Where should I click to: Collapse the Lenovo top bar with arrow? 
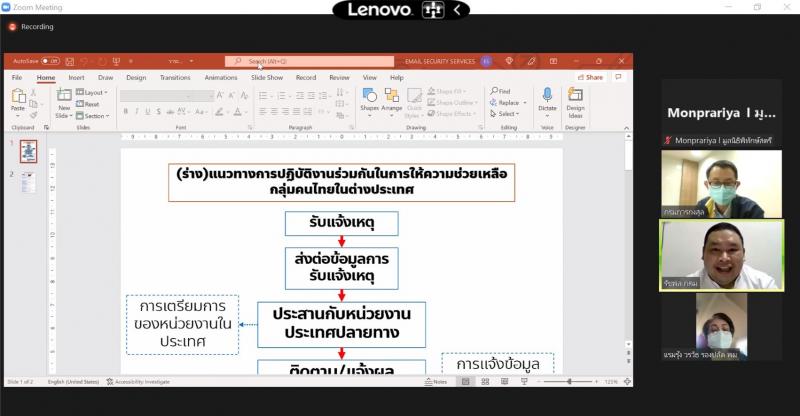point(457,10)
